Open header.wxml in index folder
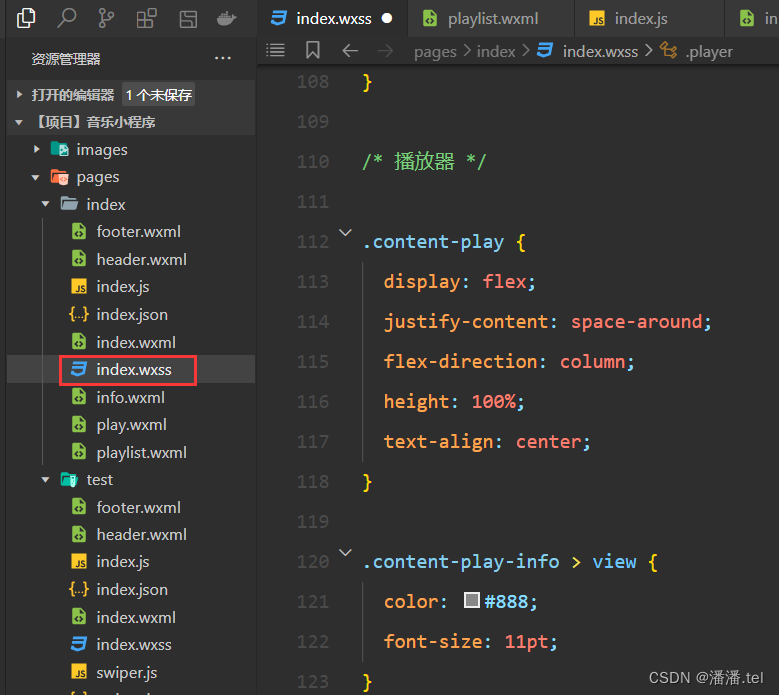The image size is (779, 695). pyautogui.click(x=129, y=259)
